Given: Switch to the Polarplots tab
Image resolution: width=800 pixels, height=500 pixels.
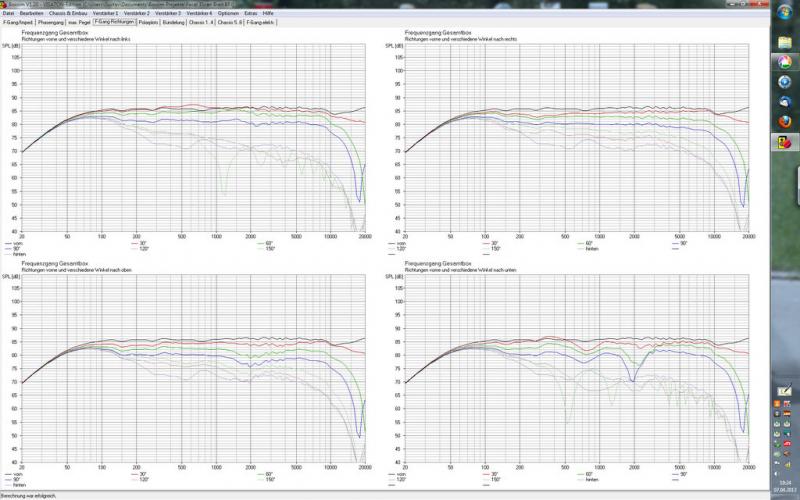Looking at the screenshot, I should pyautogui.click(x=148, y=22).
